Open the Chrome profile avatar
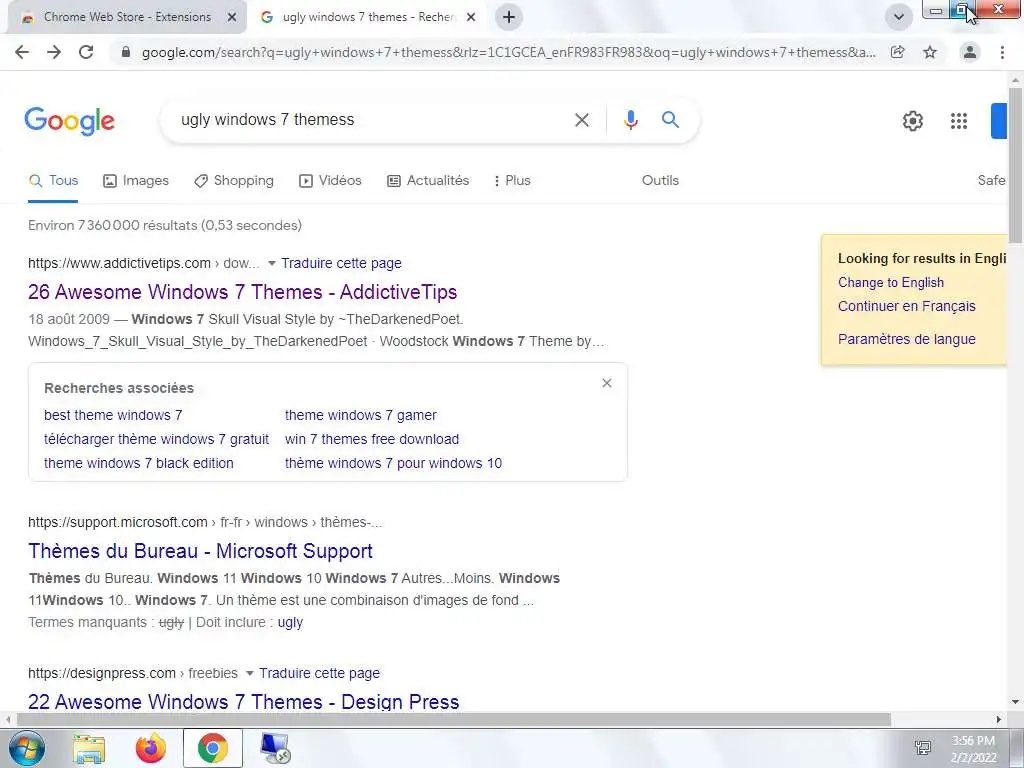This screenshot has height=768, width=1024. pos(970,52)
